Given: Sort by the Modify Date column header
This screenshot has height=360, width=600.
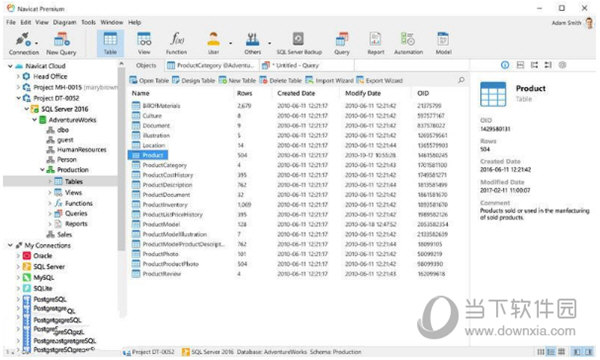Looking at the screenshot, I should pos(363,93).
